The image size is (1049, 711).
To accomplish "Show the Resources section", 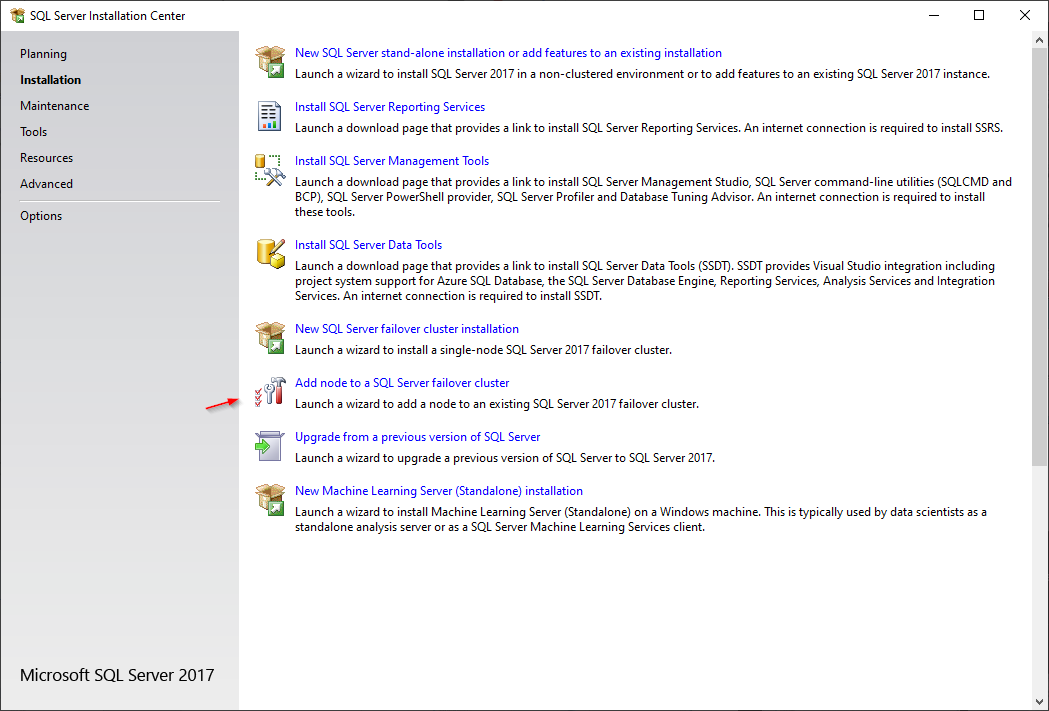I will [46, 158].
